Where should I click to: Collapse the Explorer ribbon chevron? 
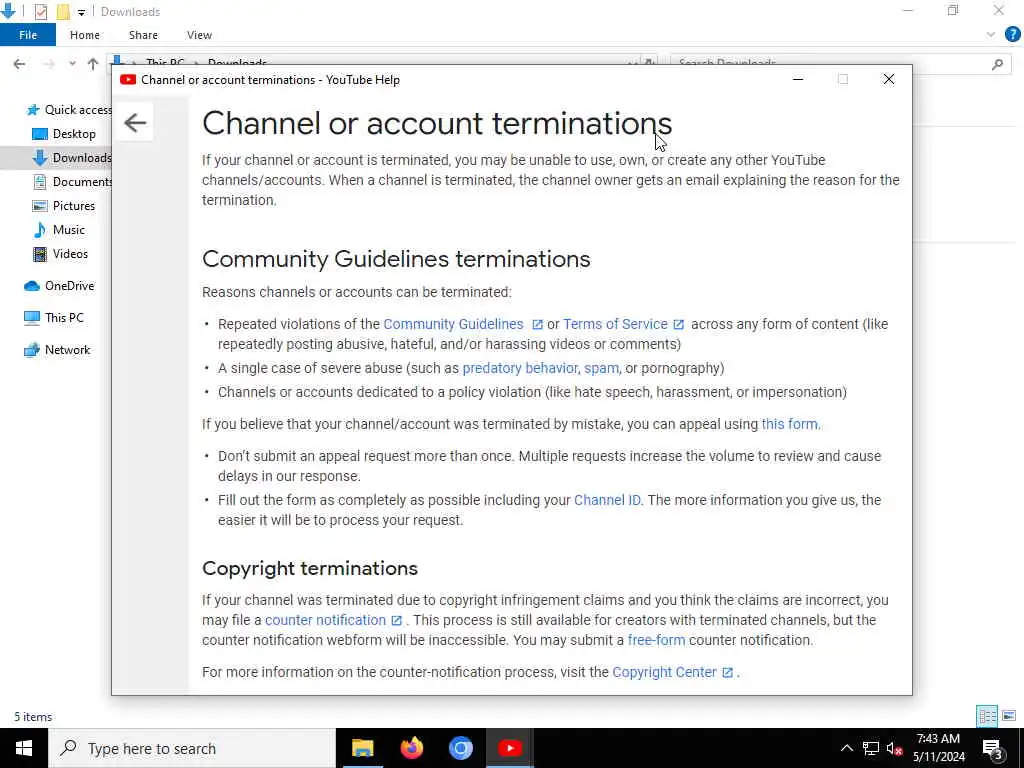[991, 35]
